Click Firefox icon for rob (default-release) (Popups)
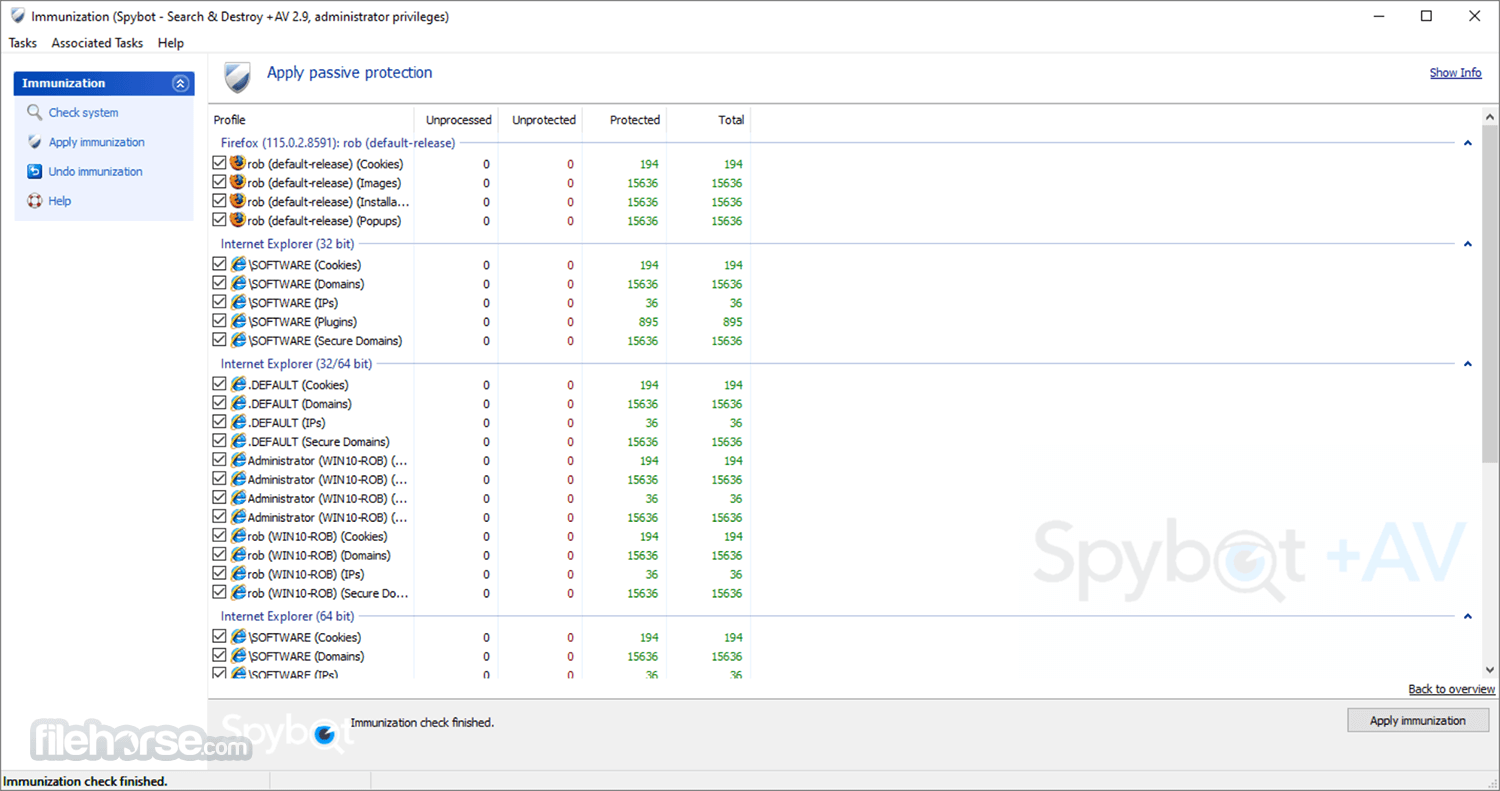1500x791 pixels. click(238, 220)
